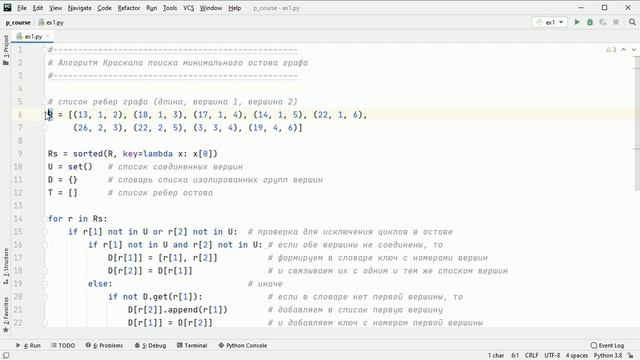Open the Navigate menu

click(x=80, y=8)
